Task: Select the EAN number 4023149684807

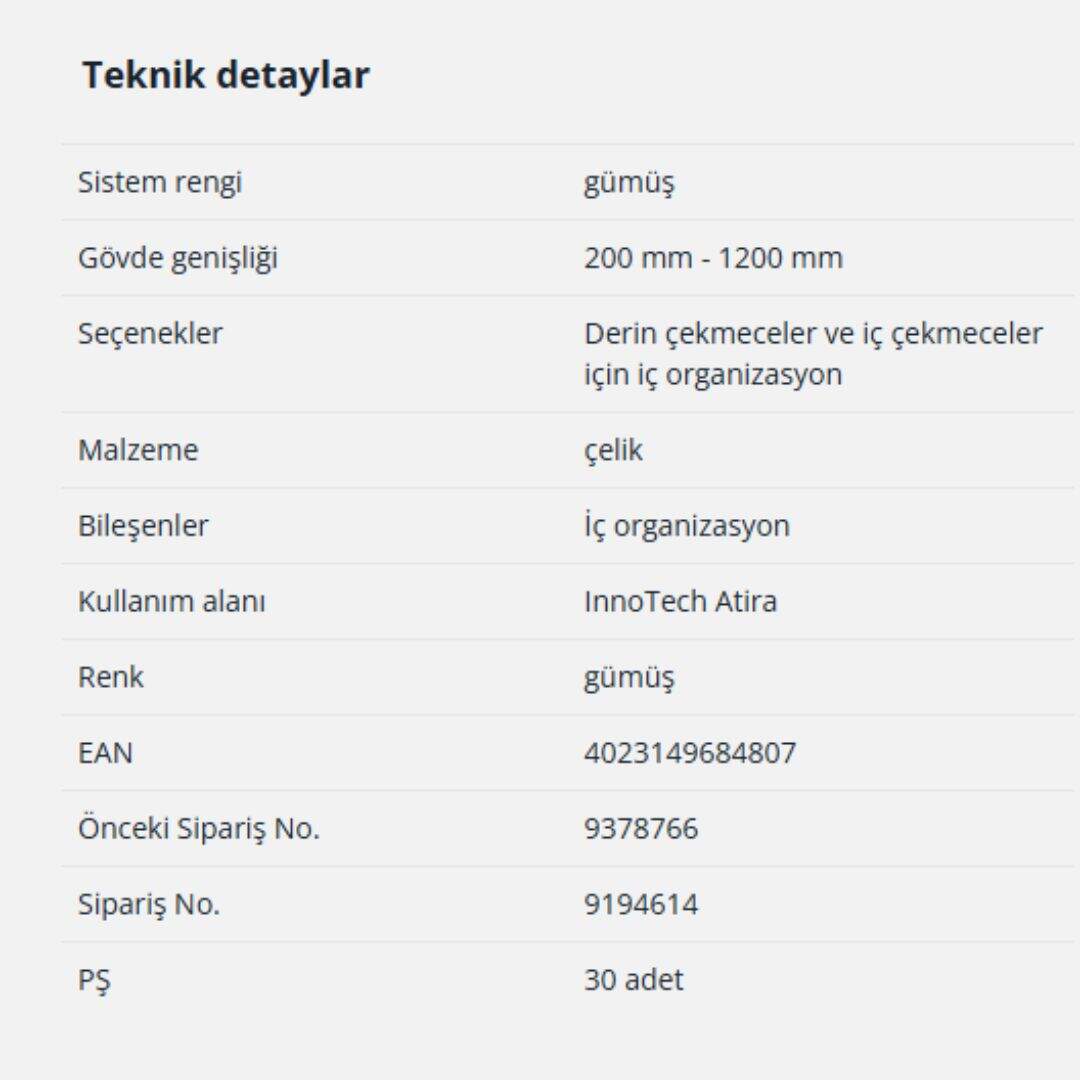Action: [690, 753]
